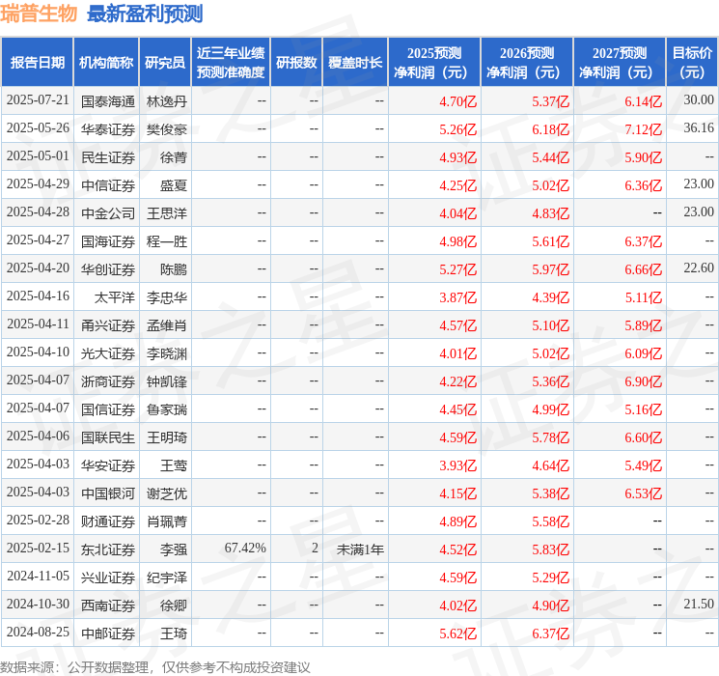Image resolution: width=719 pixels, height=676 pixels.
Task: Click institution 国联民生
Action: point(108,437)
